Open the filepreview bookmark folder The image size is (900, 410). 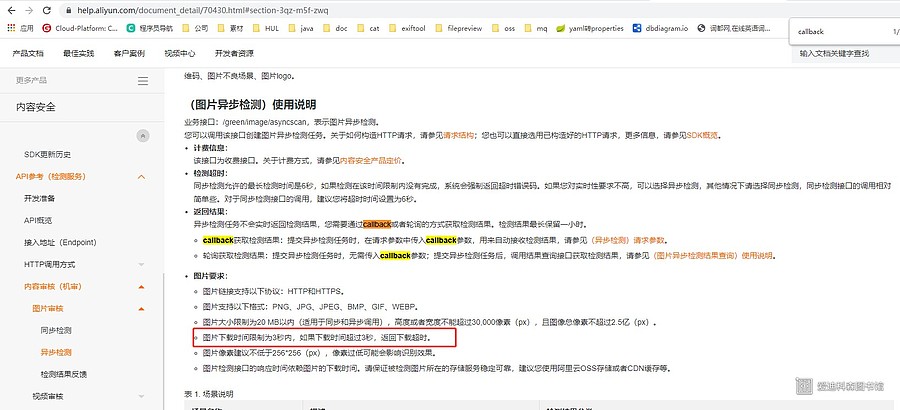[x=459, y=28]
